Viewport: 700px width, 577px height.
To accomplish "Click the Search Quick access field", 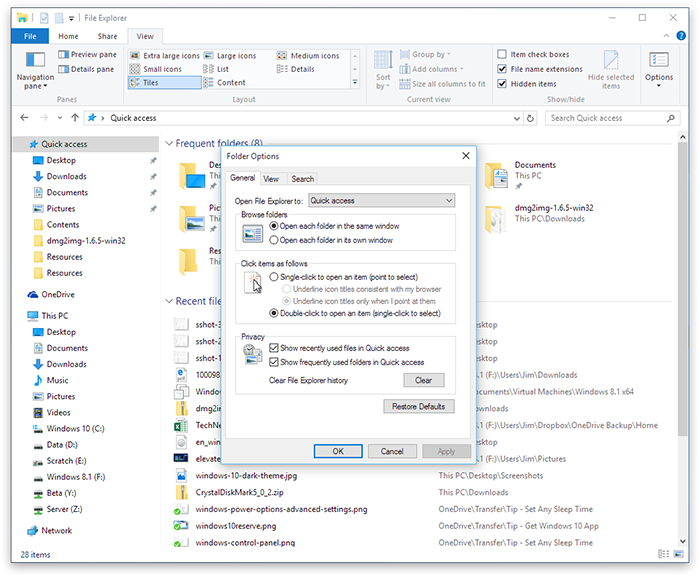I will click(x=608, y=118).
